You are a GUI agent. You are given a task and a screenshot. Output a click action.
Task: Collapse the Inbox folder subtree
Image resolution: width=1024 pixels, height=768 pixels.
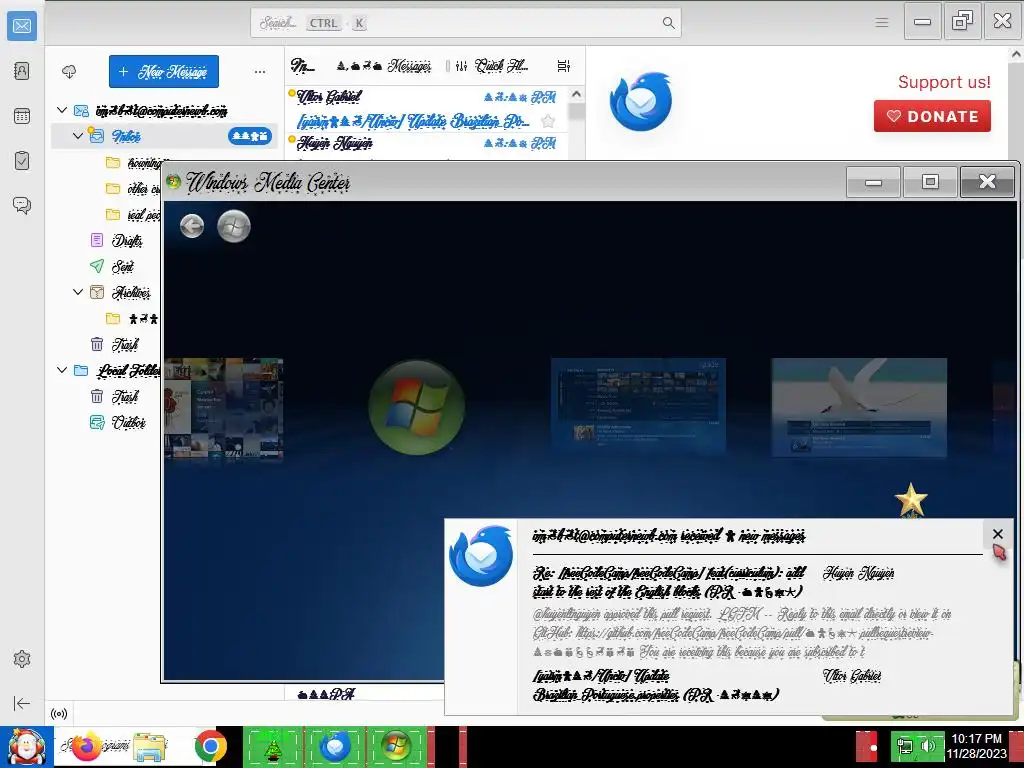point(78,136)
